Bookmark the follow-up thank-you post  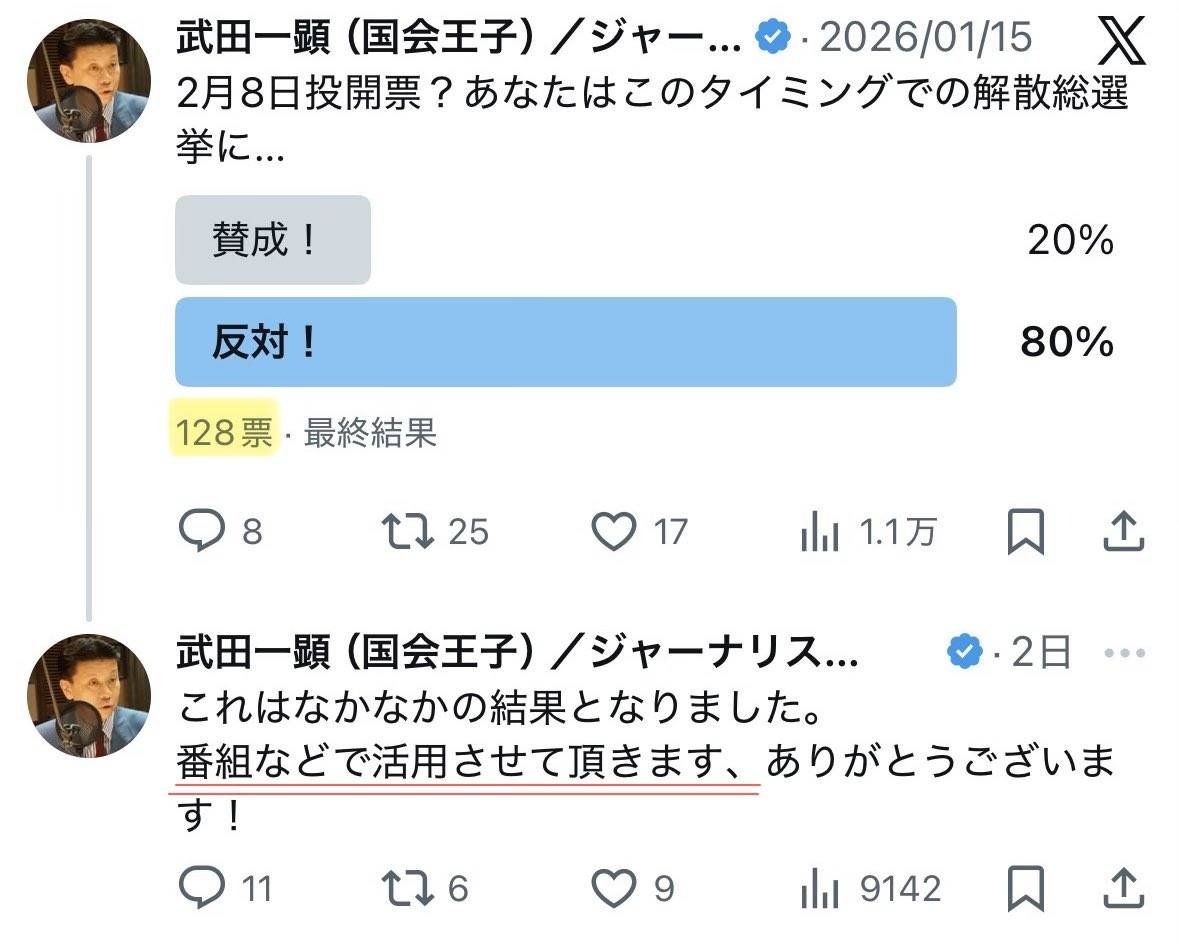click(1027, 887)
